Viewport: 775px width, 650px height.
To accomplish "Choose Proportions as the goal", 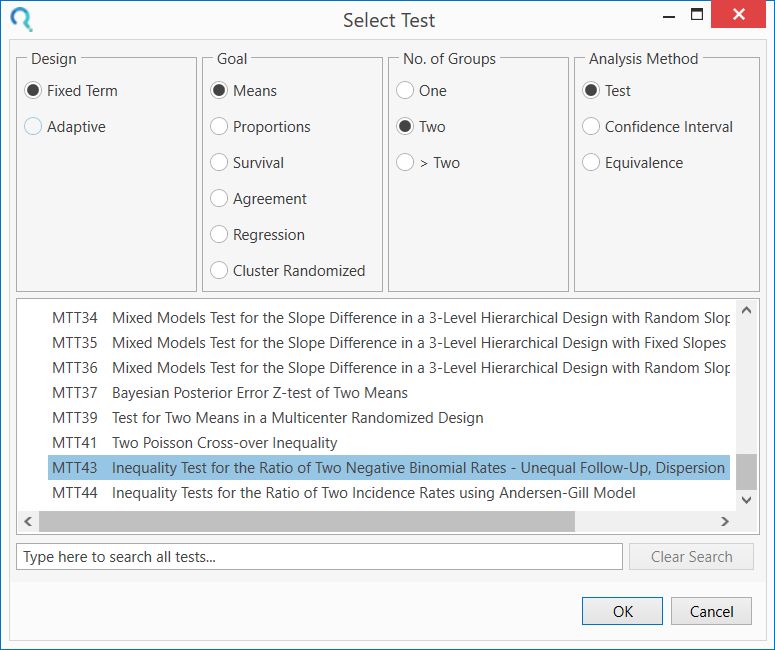I will coord(260,127).
